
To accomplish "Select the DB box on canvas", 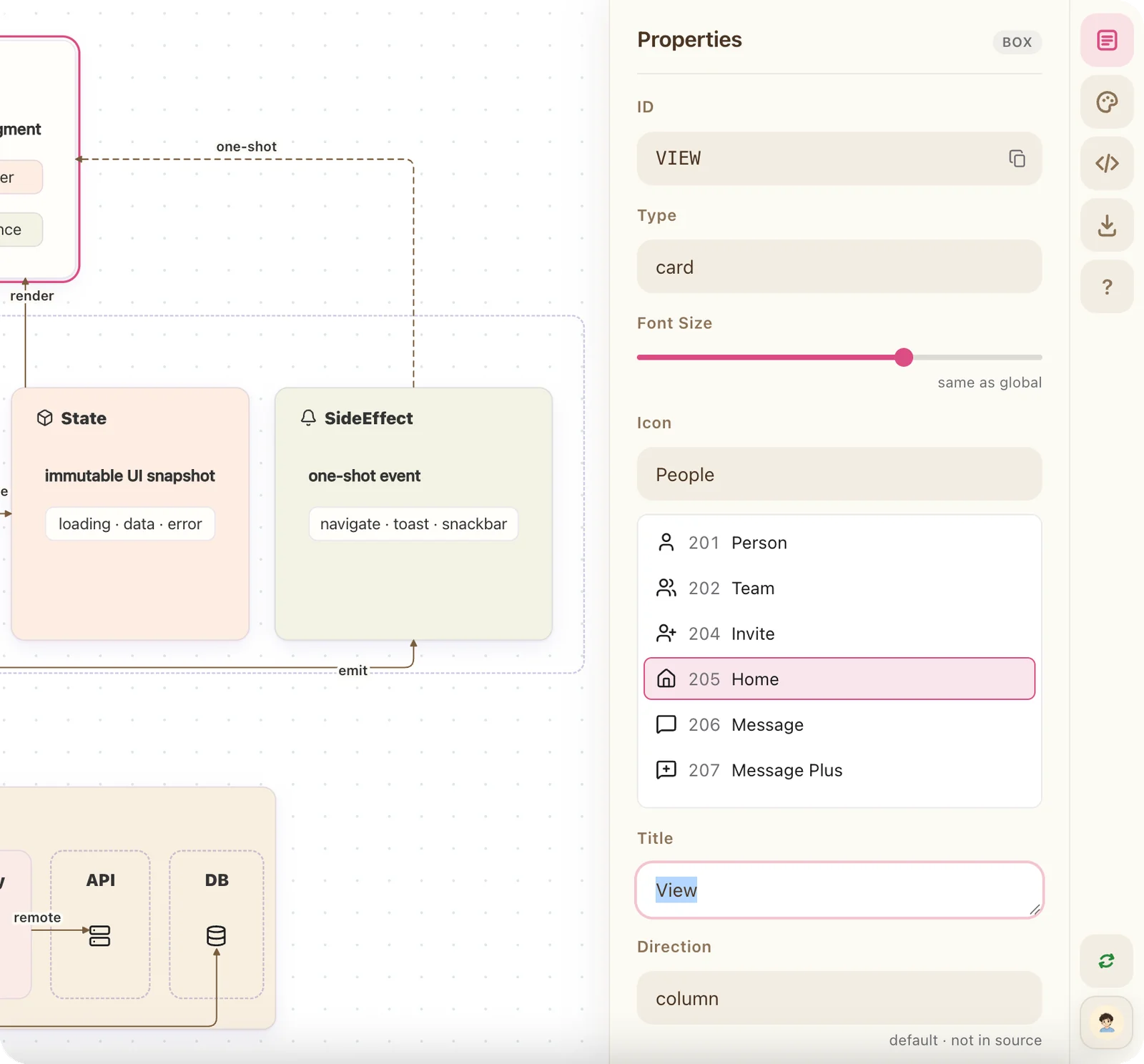I will (217, 924).
